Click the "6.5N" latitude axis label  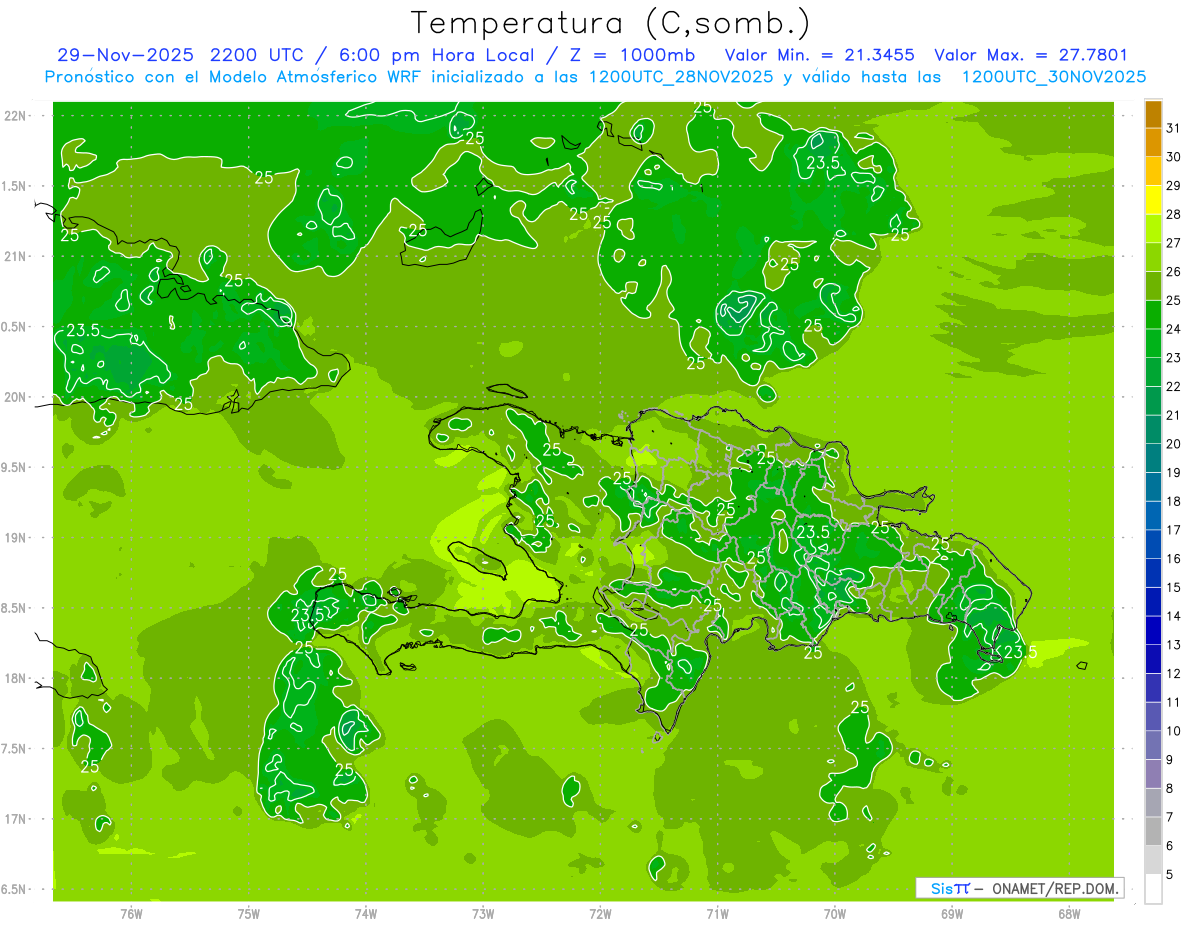tap(15, 889)
